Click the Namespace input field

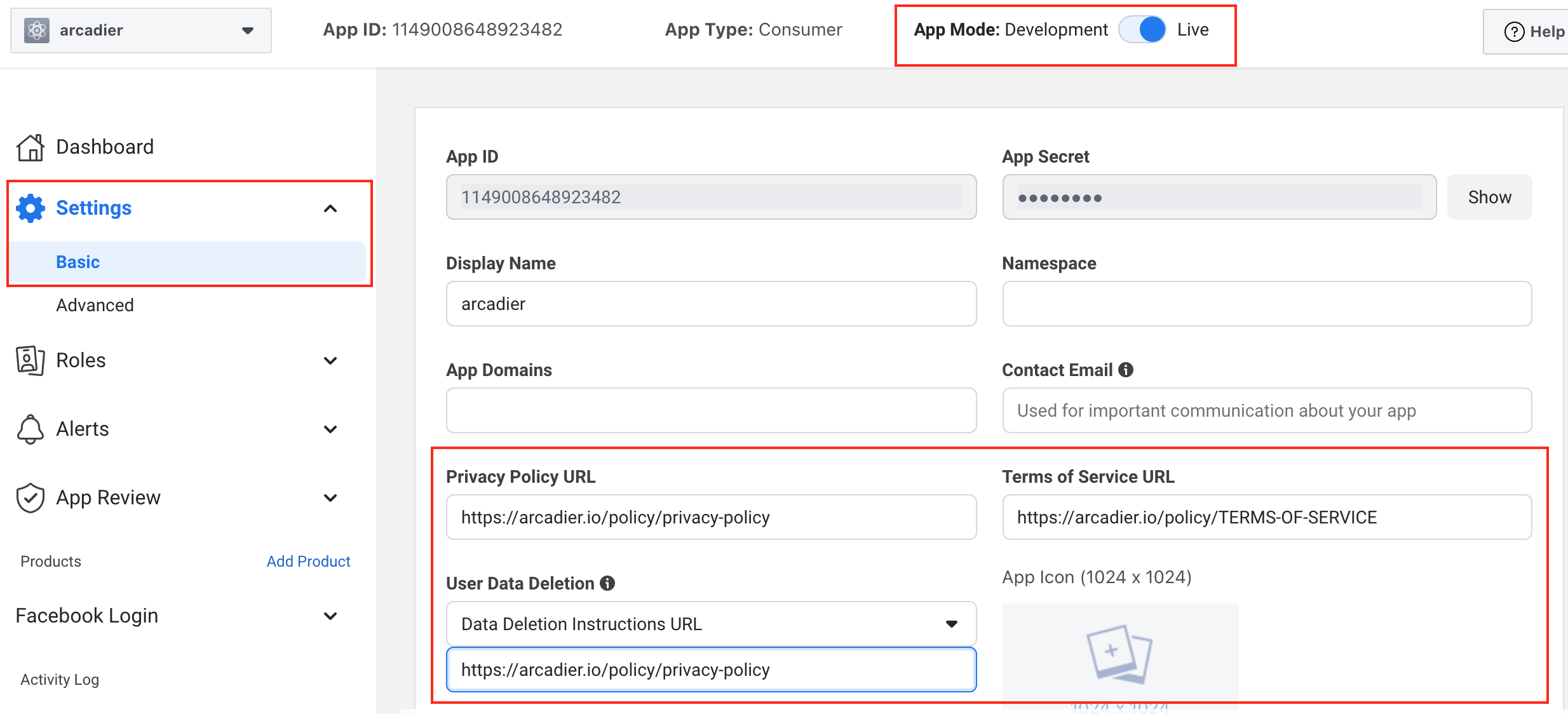1267,304
